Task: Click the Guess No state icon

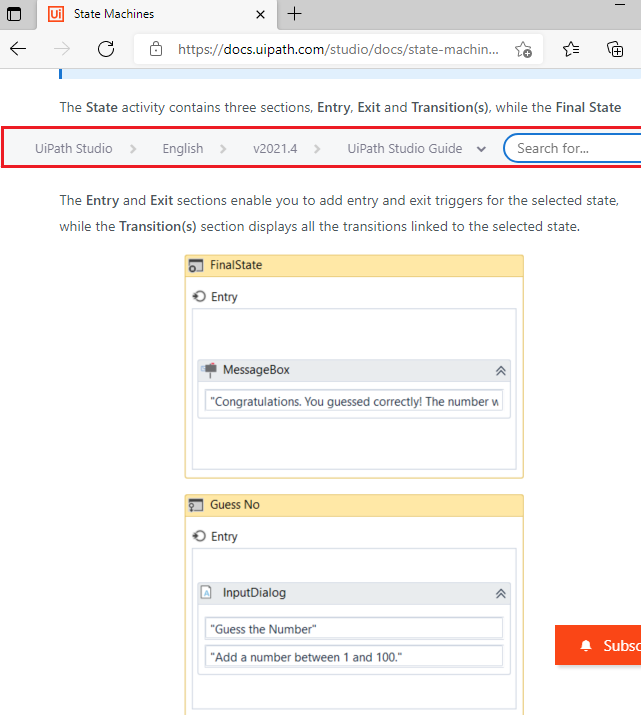Action: [196, 505]
